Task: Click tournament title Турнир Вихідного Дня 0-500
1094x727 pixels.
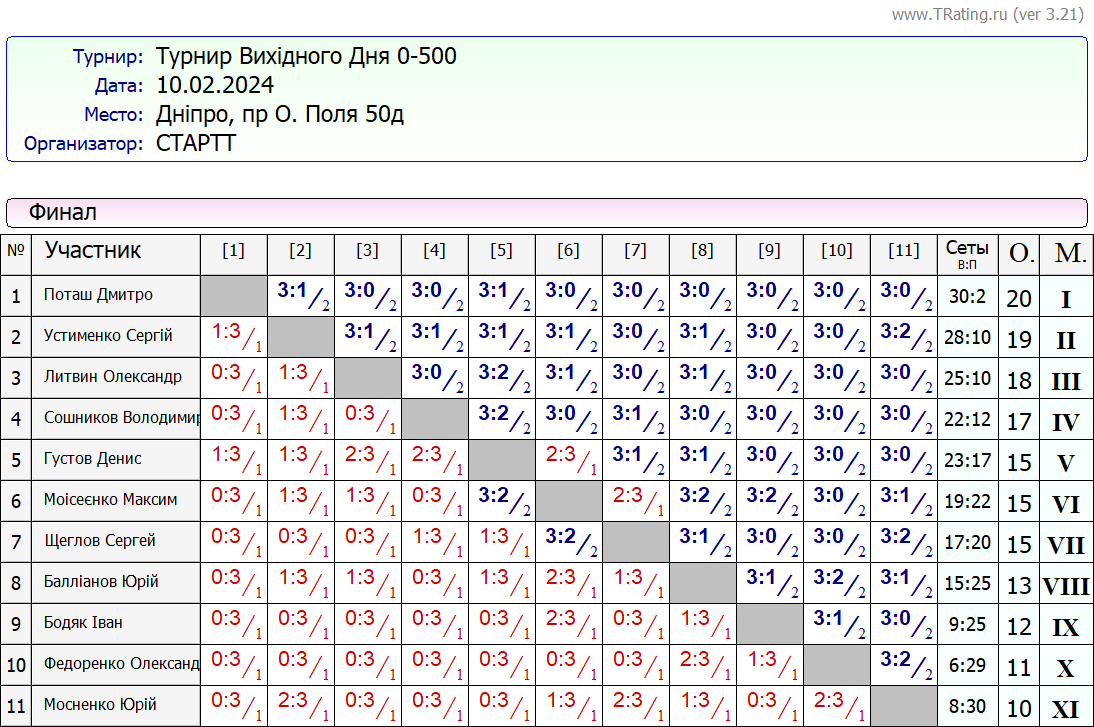Action: (306, 56)
